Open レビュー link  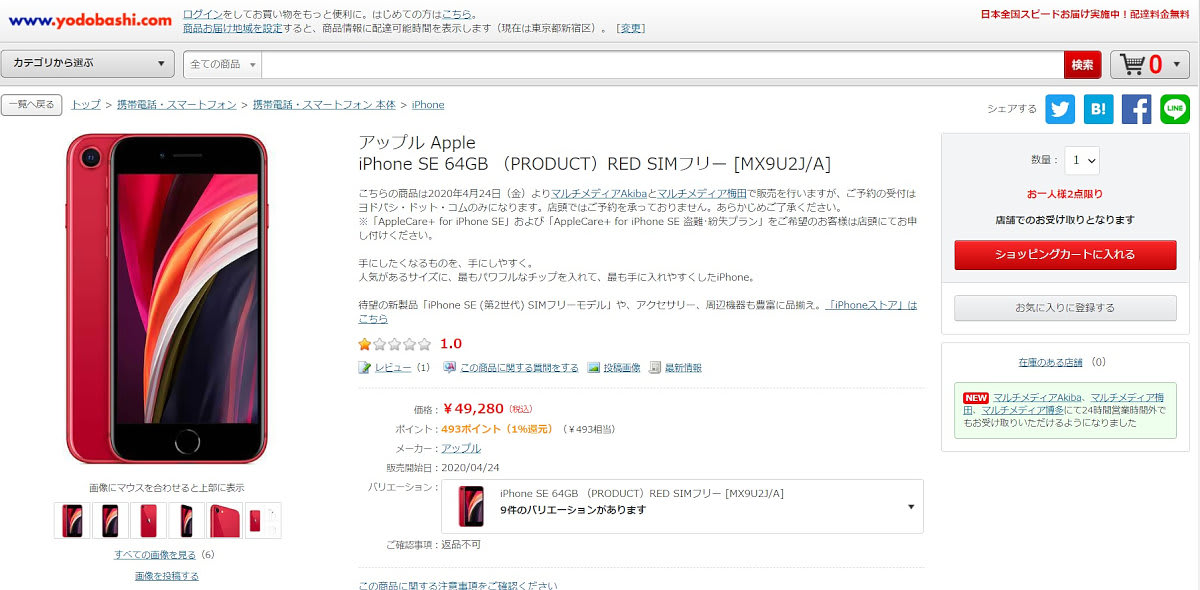(x=393, y=368)
